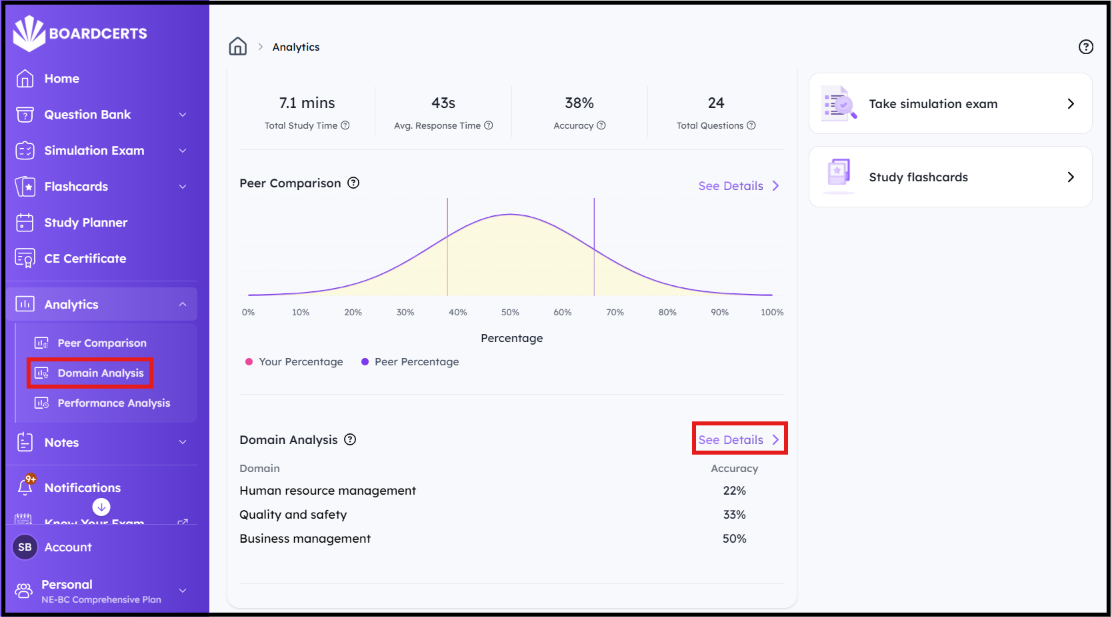Open Notifications bell icon

tap(26, 487)
